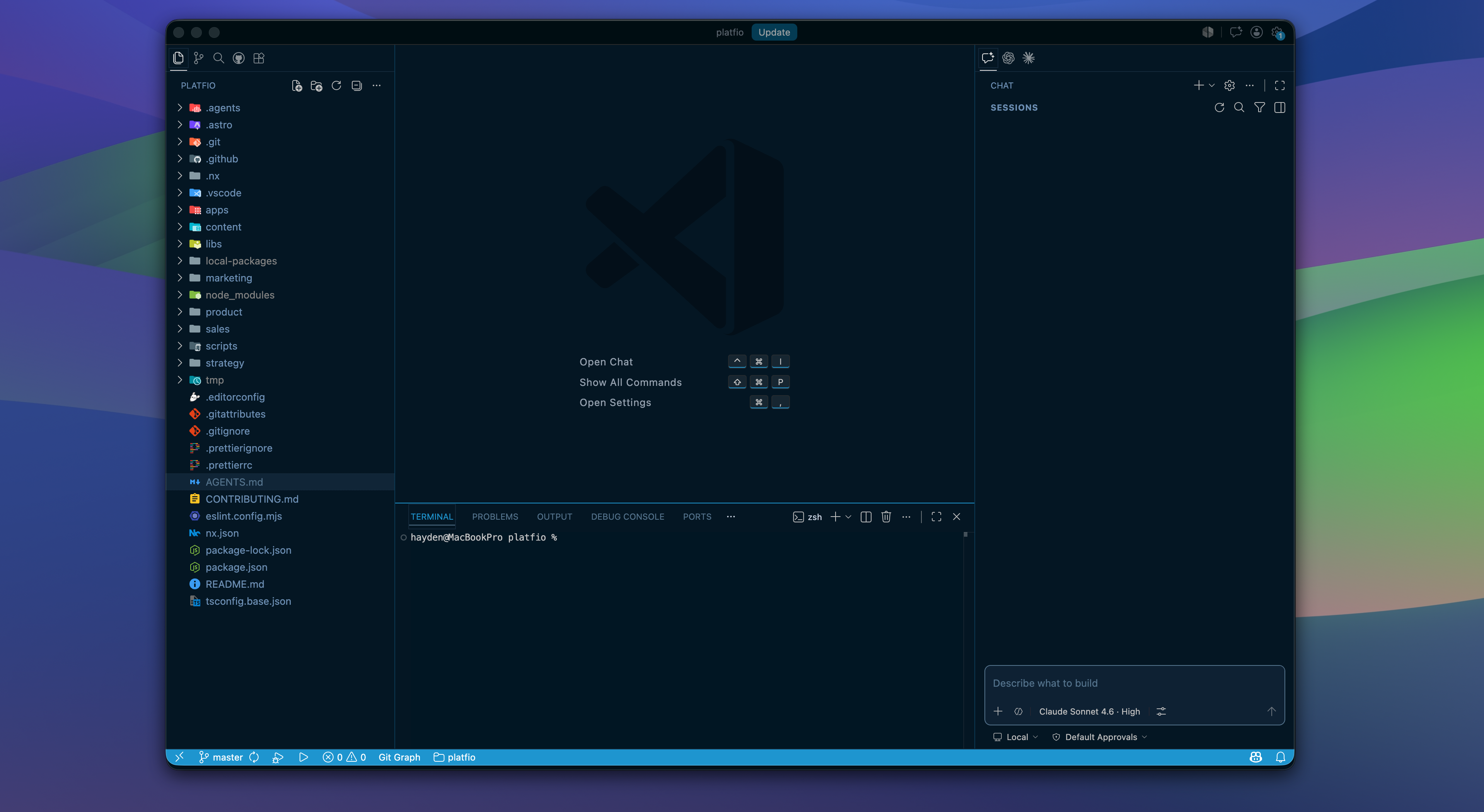Open Git Graph from status bar
The width and height of the screenshot is (1484, 812).
tap(399, 757)
